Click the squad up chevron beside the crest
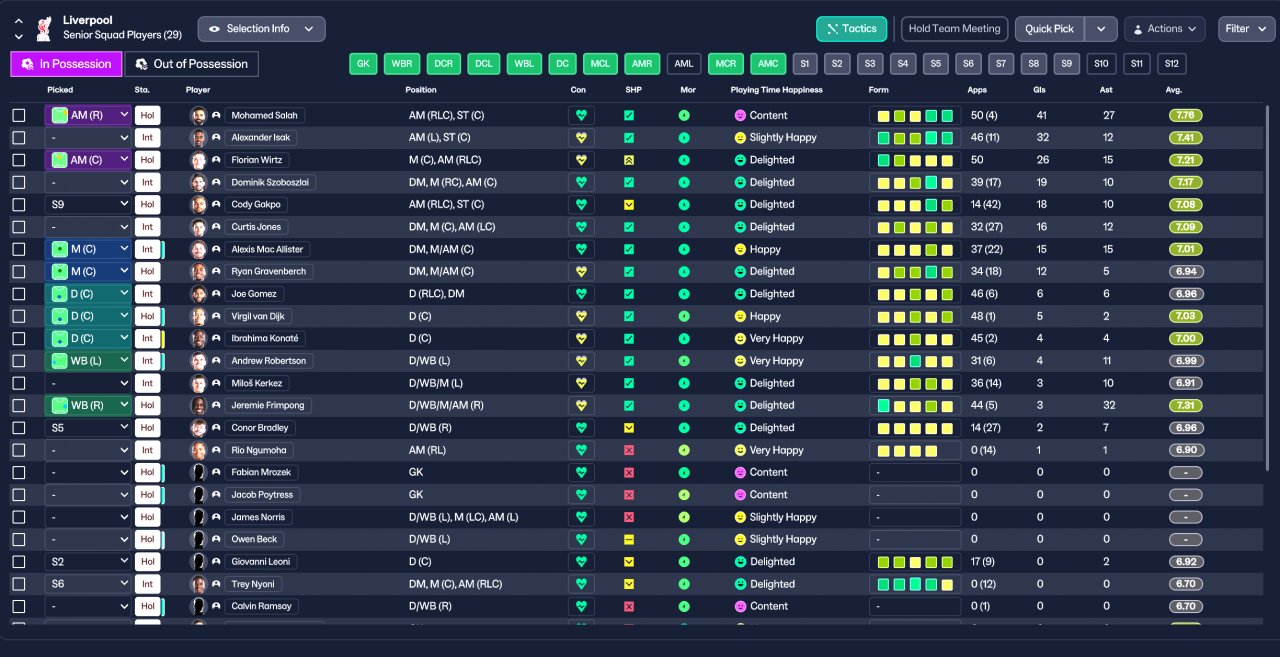This screenshot has height=657, width=1280. (x=19, y=21)
